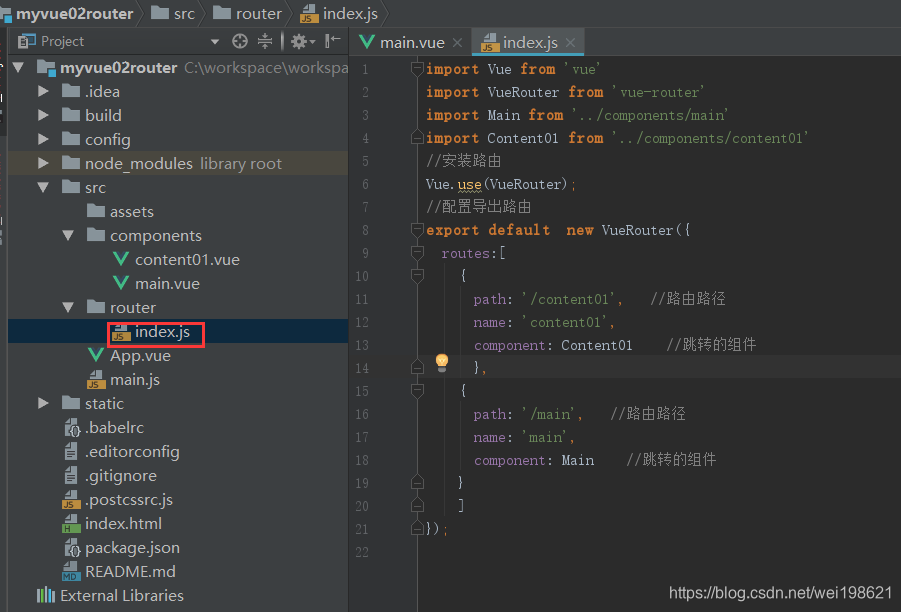901x612 pixels.
Task: Click the hide Project panel icon
Action: pos(332,41)
